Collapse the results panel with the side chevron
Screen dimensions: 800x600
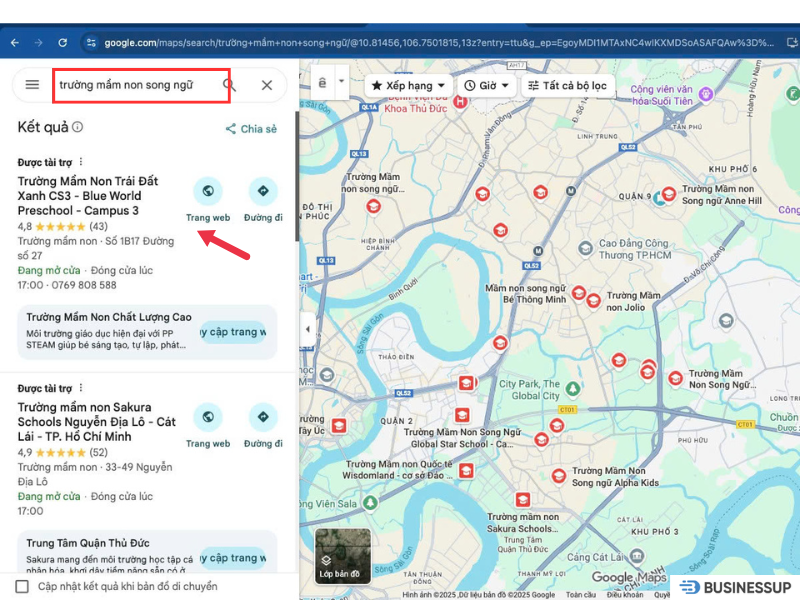[307, 328]
